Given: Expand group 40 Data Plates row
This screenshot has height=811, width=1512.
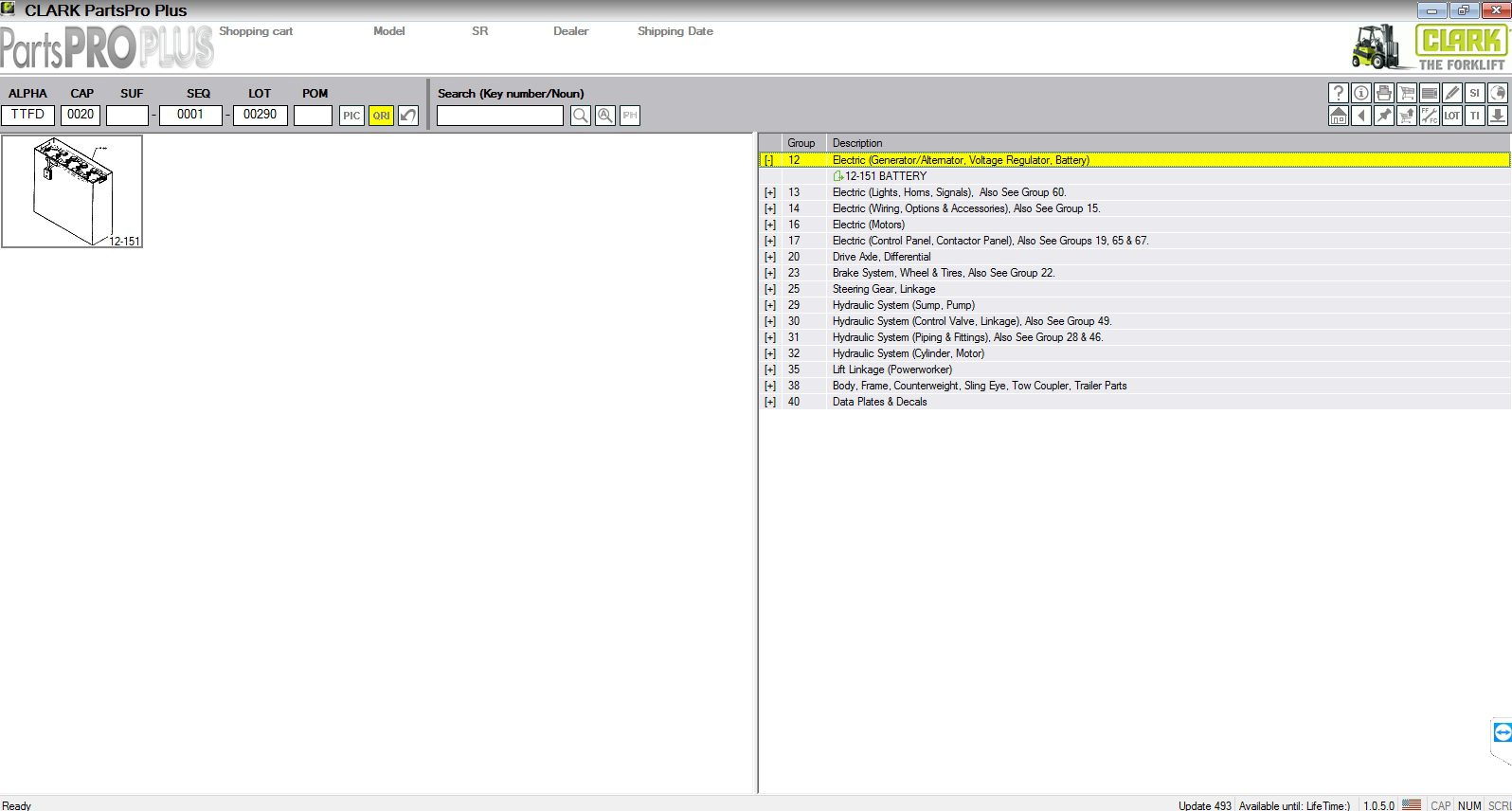Looking at the screenshot, I should (769, 402).
